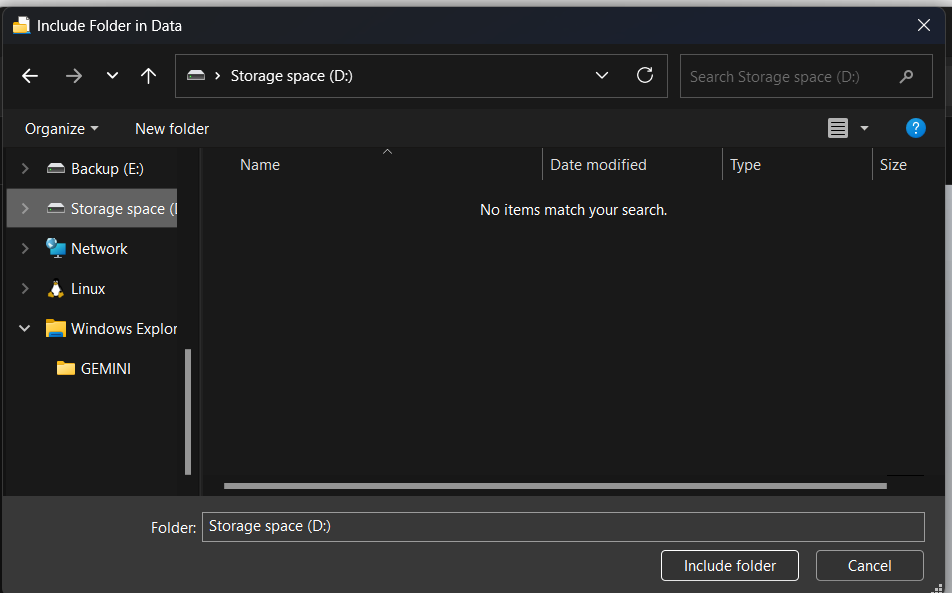Open the blue Help icon
The height and width of the screenshot is (593, 952).
point(915,128)
